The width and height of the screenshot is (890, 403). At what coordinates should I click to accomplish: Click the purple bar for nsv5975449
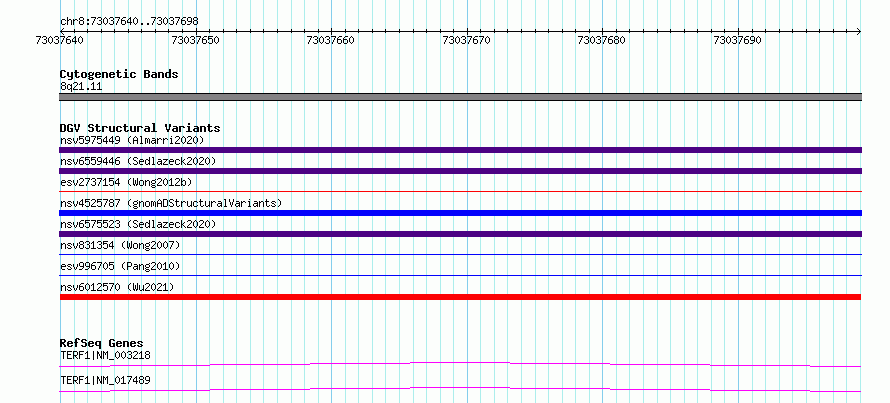click(x=460, y=150)
